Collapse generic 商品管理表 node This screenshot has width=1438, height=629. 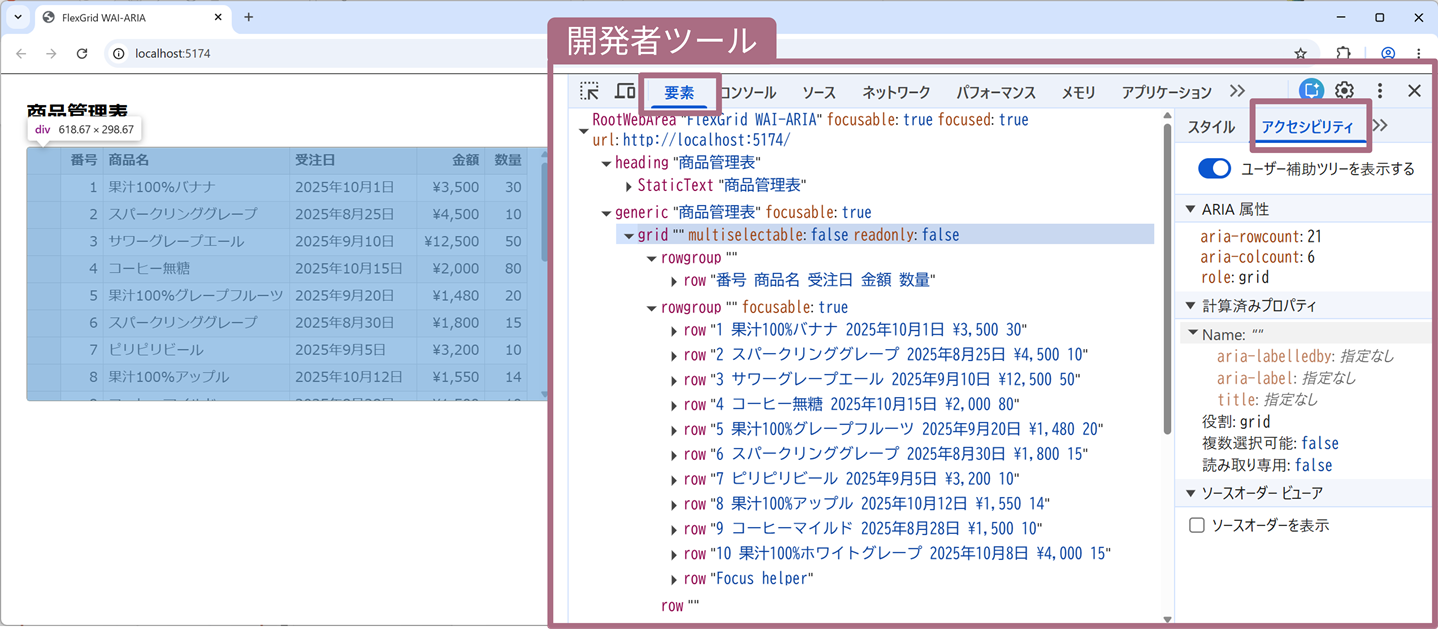click(605, 213)
